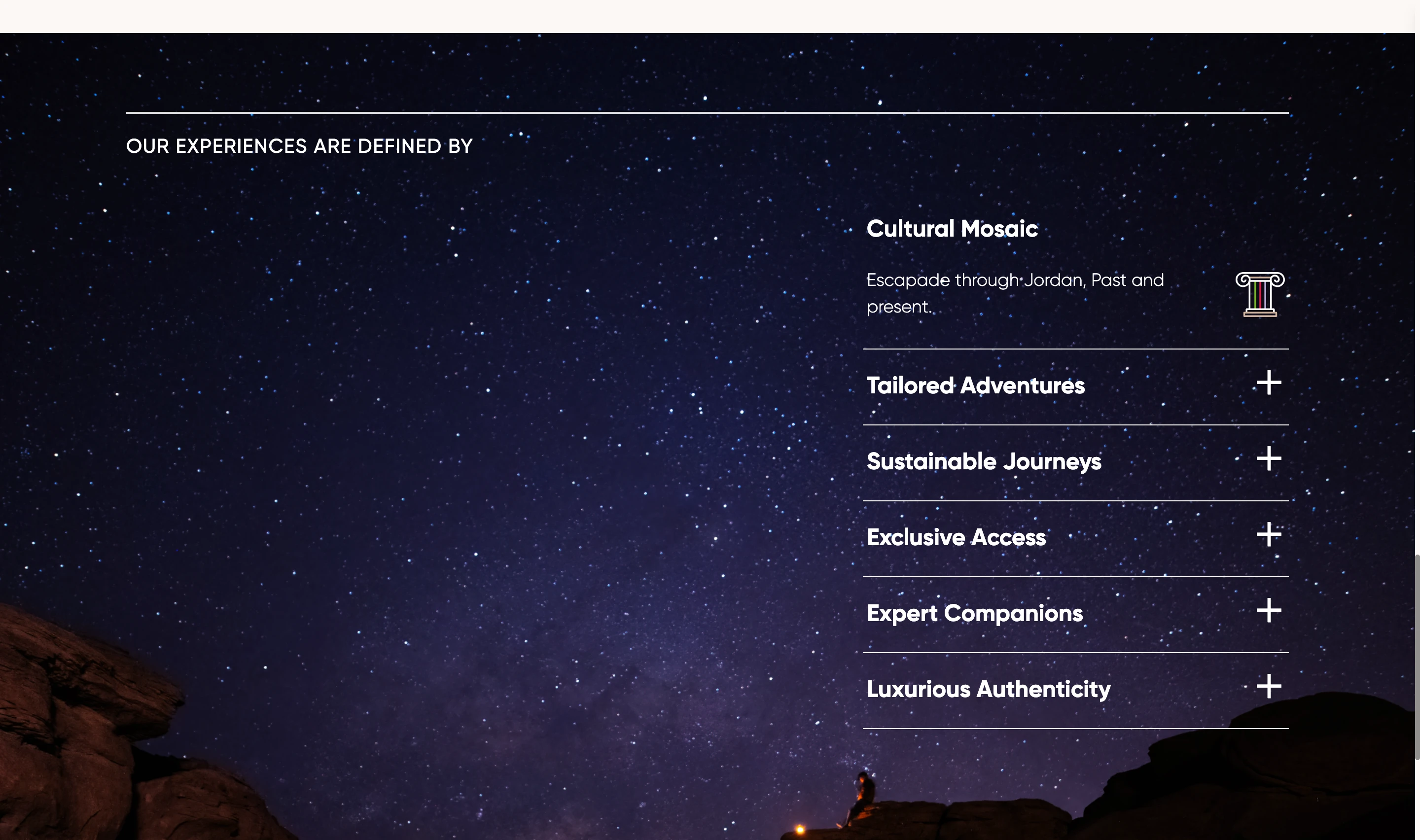The width and height of the screenshot is (1420, 840).
Task: Open the Luxurious Authenticity title
Action: point(988,690)
